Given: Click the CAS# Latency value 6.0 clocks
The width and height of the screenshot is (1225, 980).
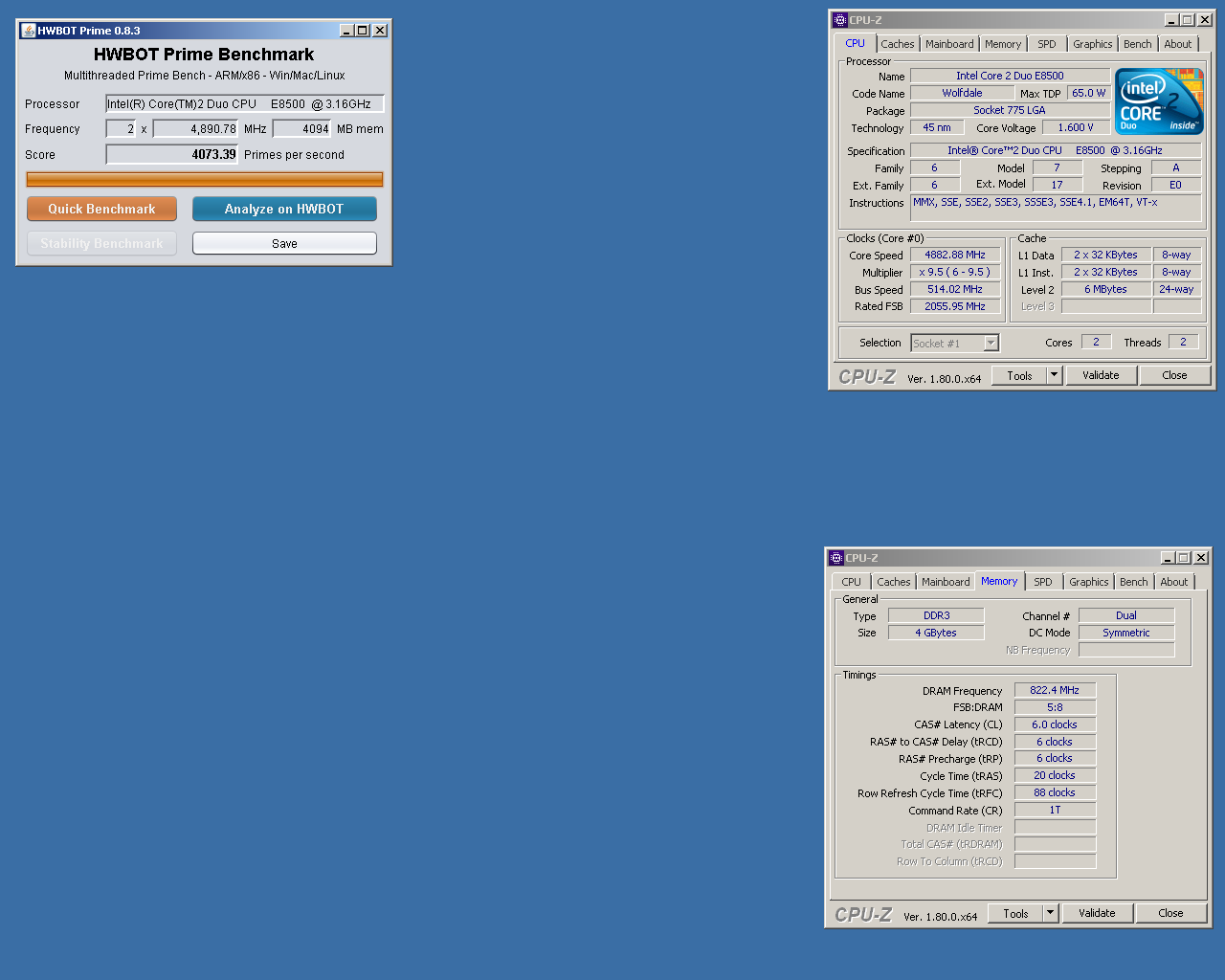Looking at the screenshot, I should 1055,724.
